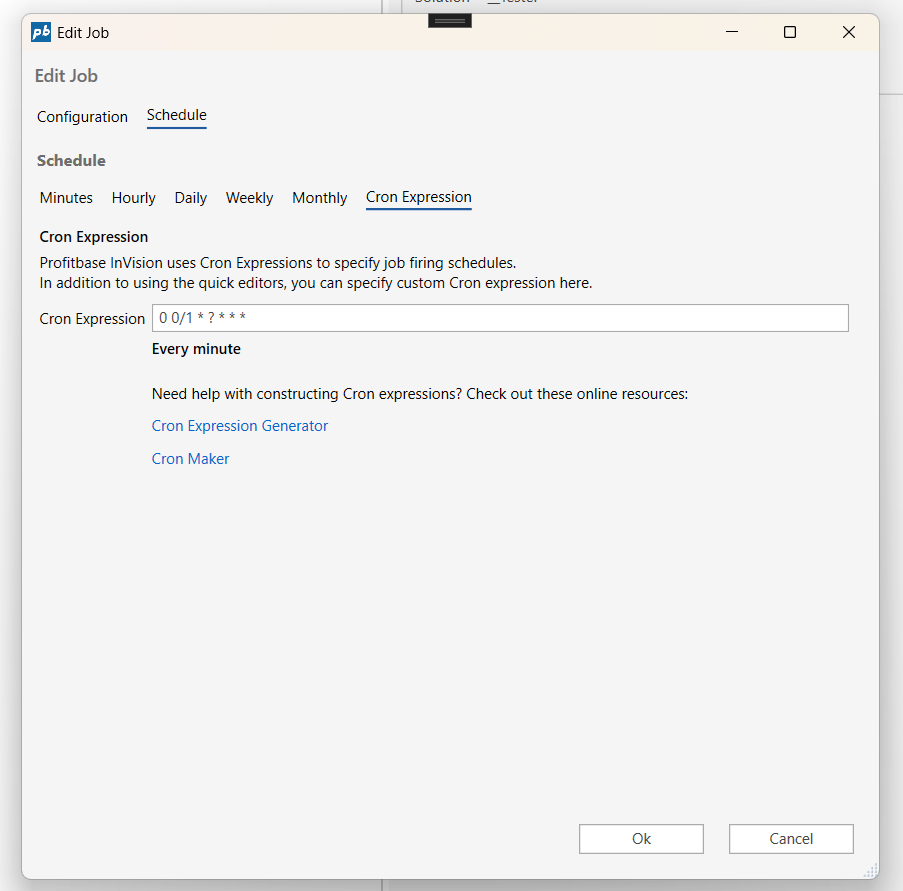
Task: Go to the Weekly schedule tab
Action: (x=249, y=198)
